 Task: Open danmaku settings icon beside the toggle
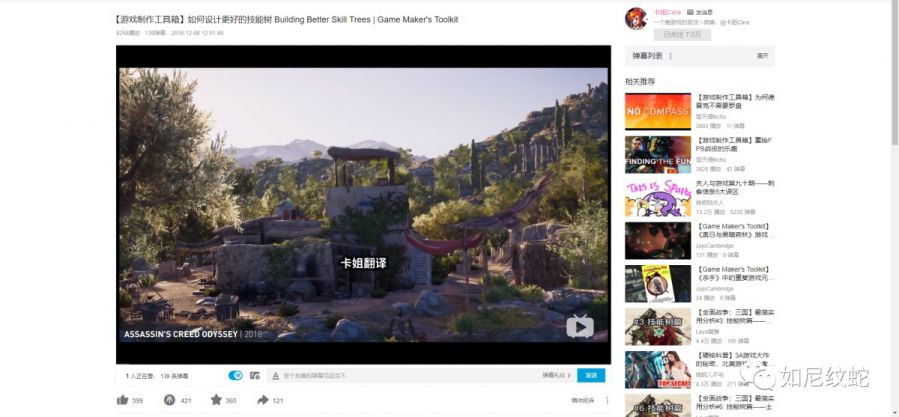pos(255,375)
